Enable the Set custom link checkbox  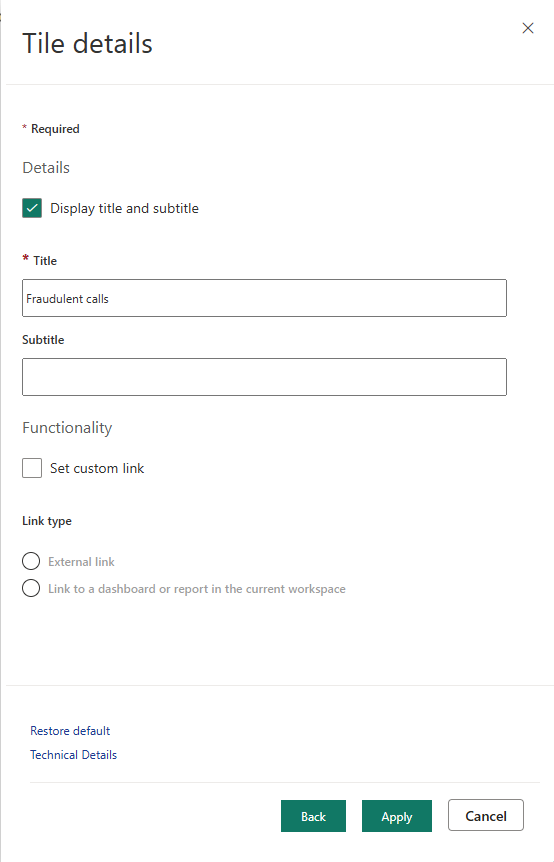[32, 468]
